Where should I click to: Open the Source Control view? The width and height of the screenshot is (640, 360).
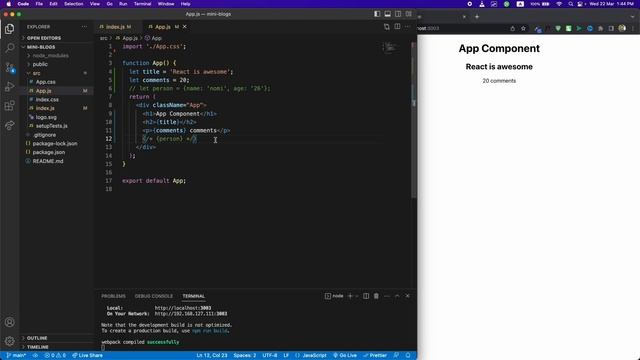(x=9, y=67)
